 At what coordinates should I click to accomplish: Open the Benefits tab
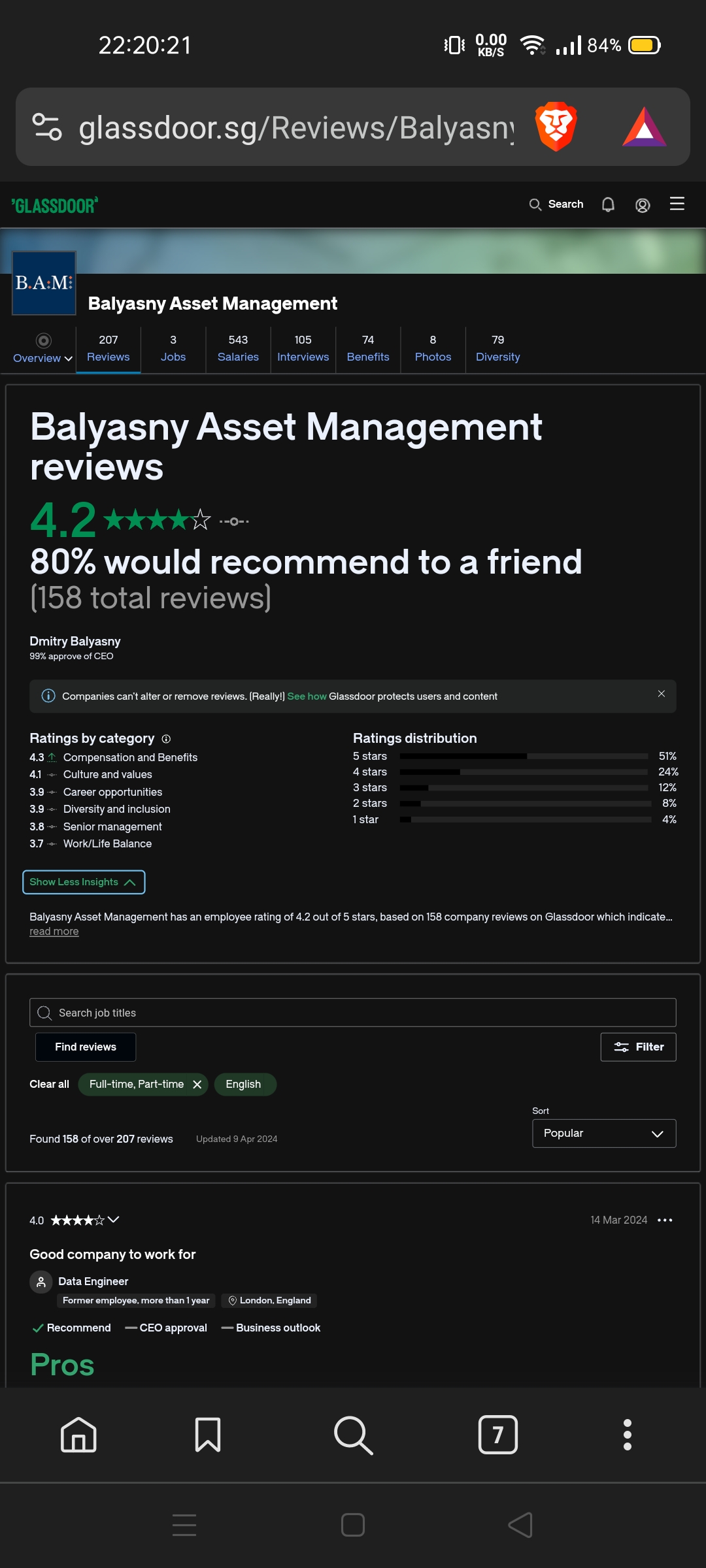pyautogui.click(x=368, y=349)
